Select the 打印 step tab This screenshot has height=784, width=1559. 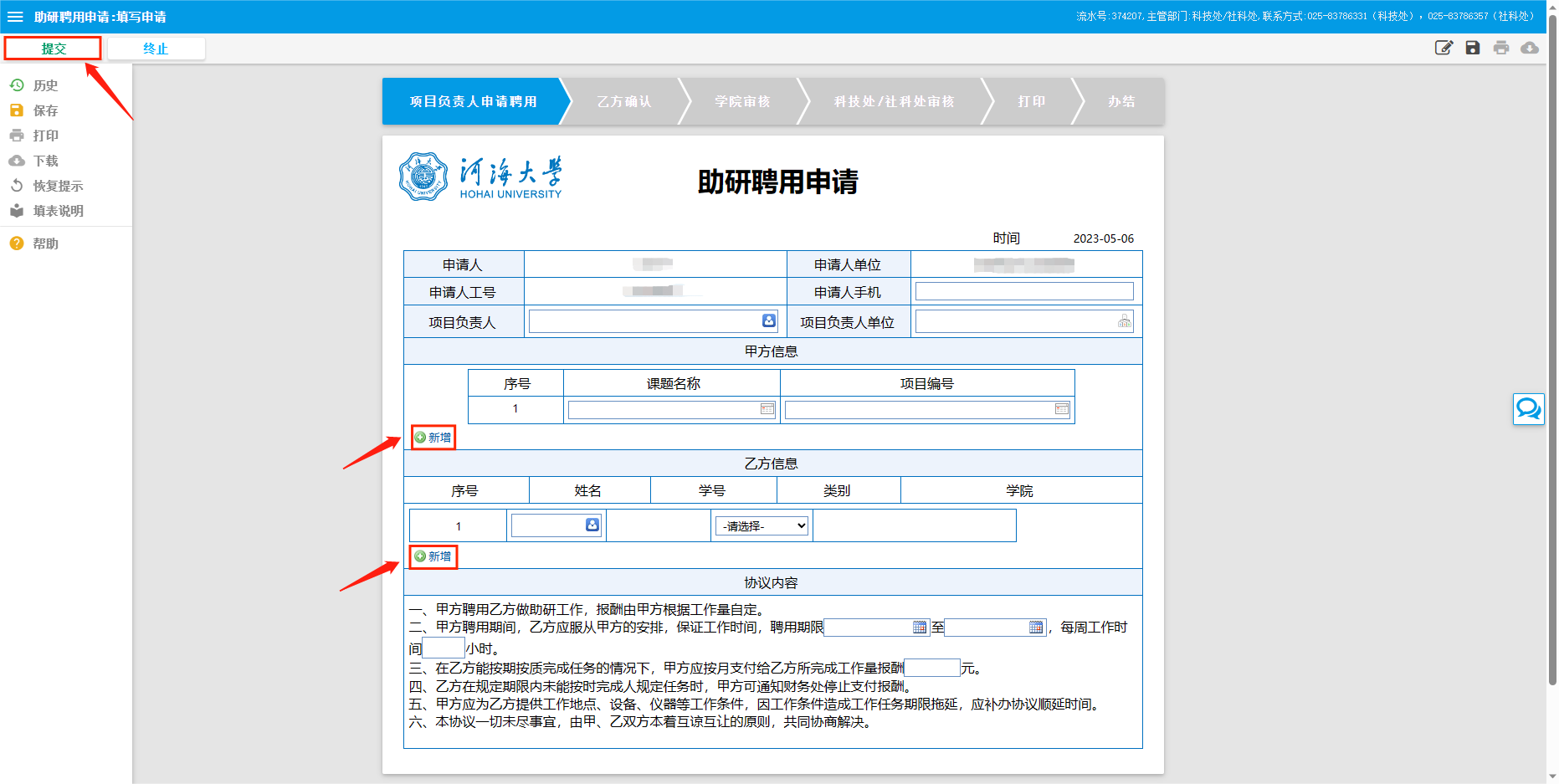point(1032,101)
